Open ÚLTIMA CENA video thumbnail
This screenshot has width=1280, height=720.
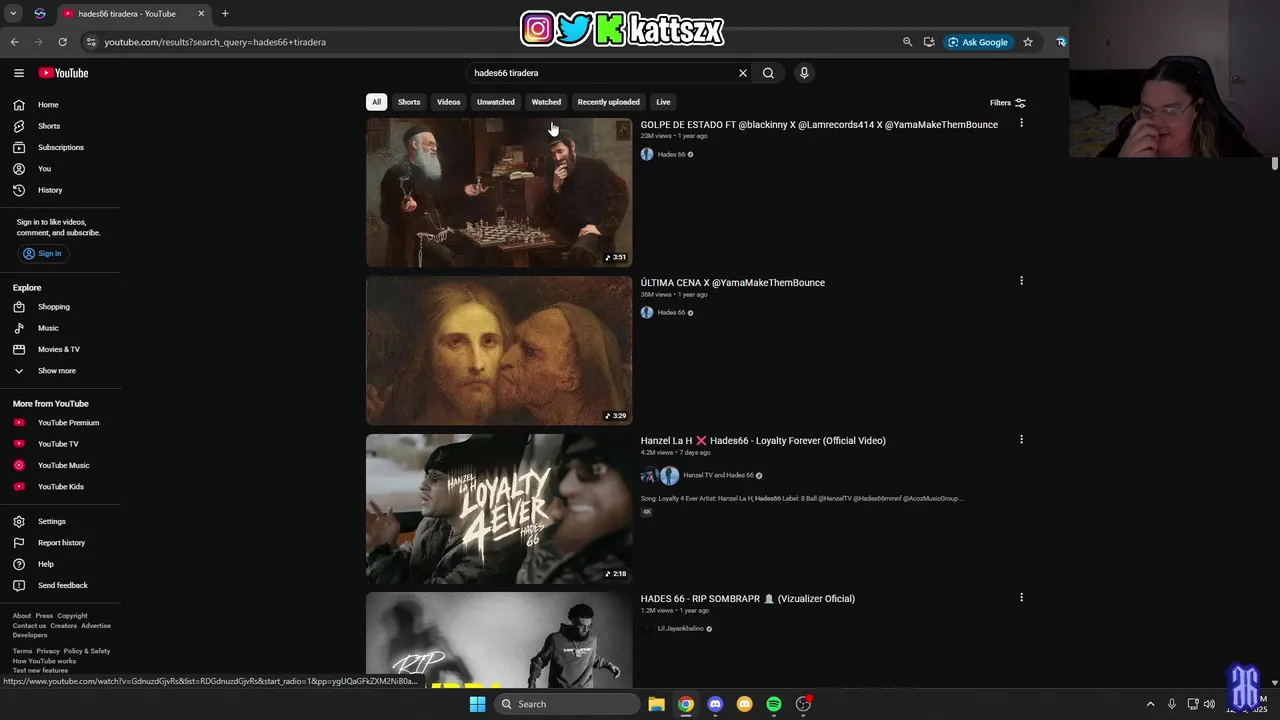499,351
